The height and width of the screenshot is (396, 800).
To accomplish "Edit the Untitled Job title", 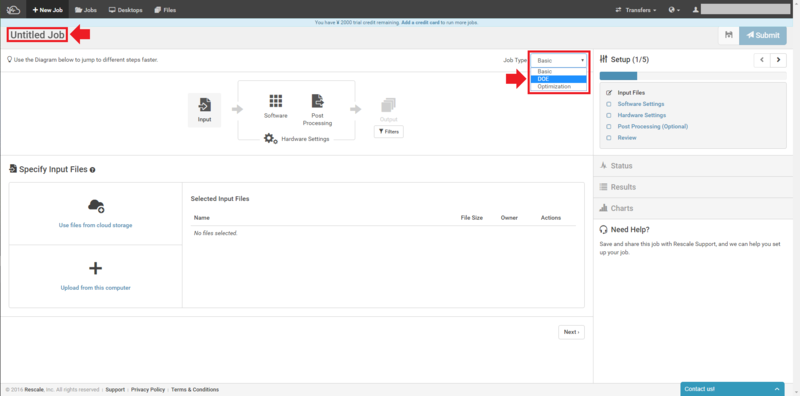I will click(37, 35).
